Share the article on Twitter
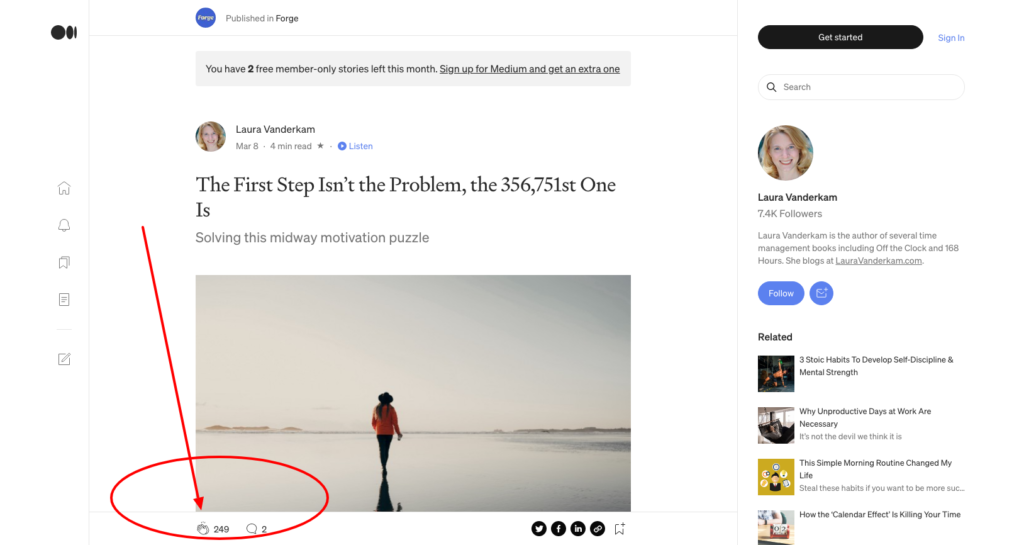 (539, 529)
